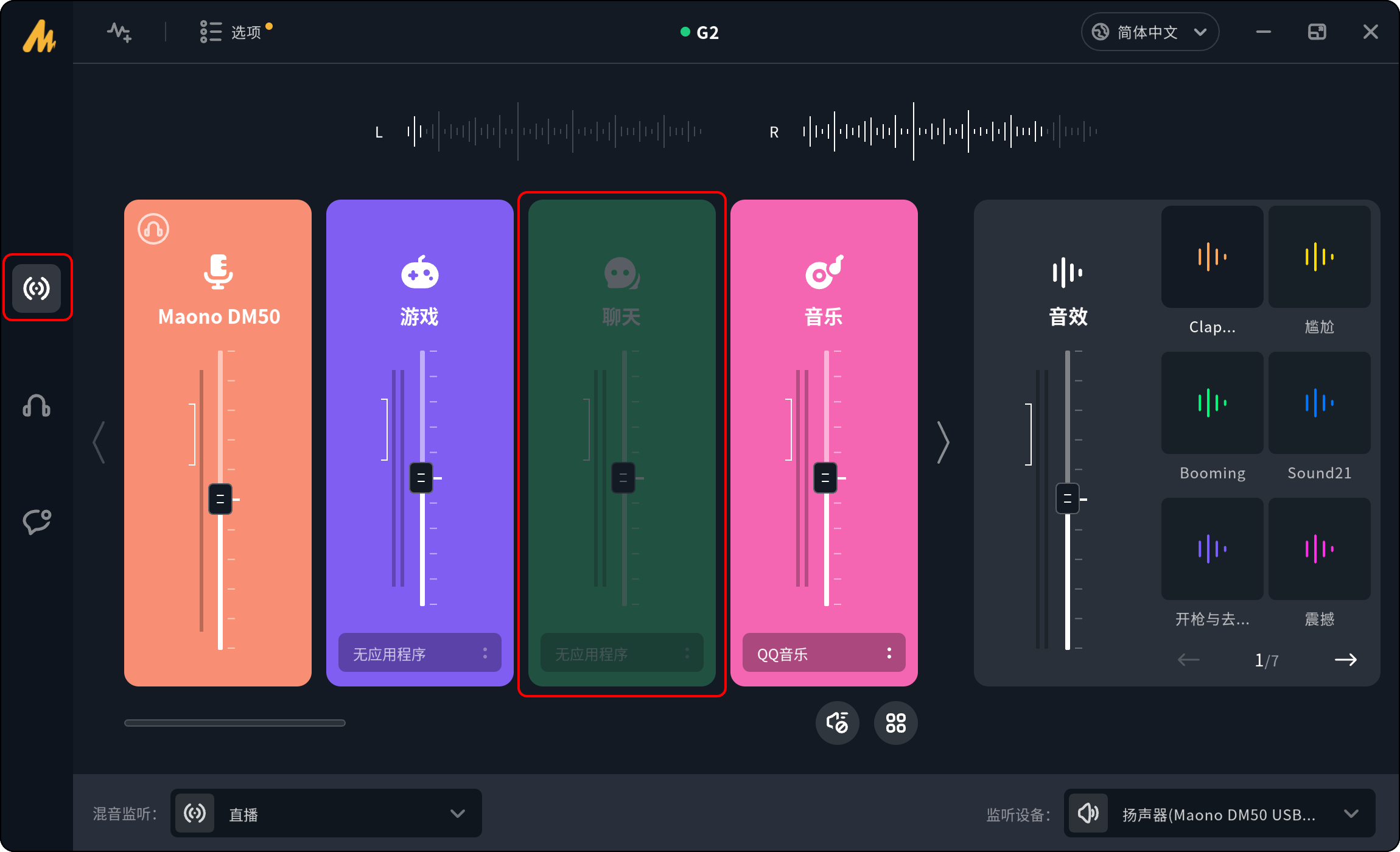Open the grid layout button below channels

tap(895, 723)
